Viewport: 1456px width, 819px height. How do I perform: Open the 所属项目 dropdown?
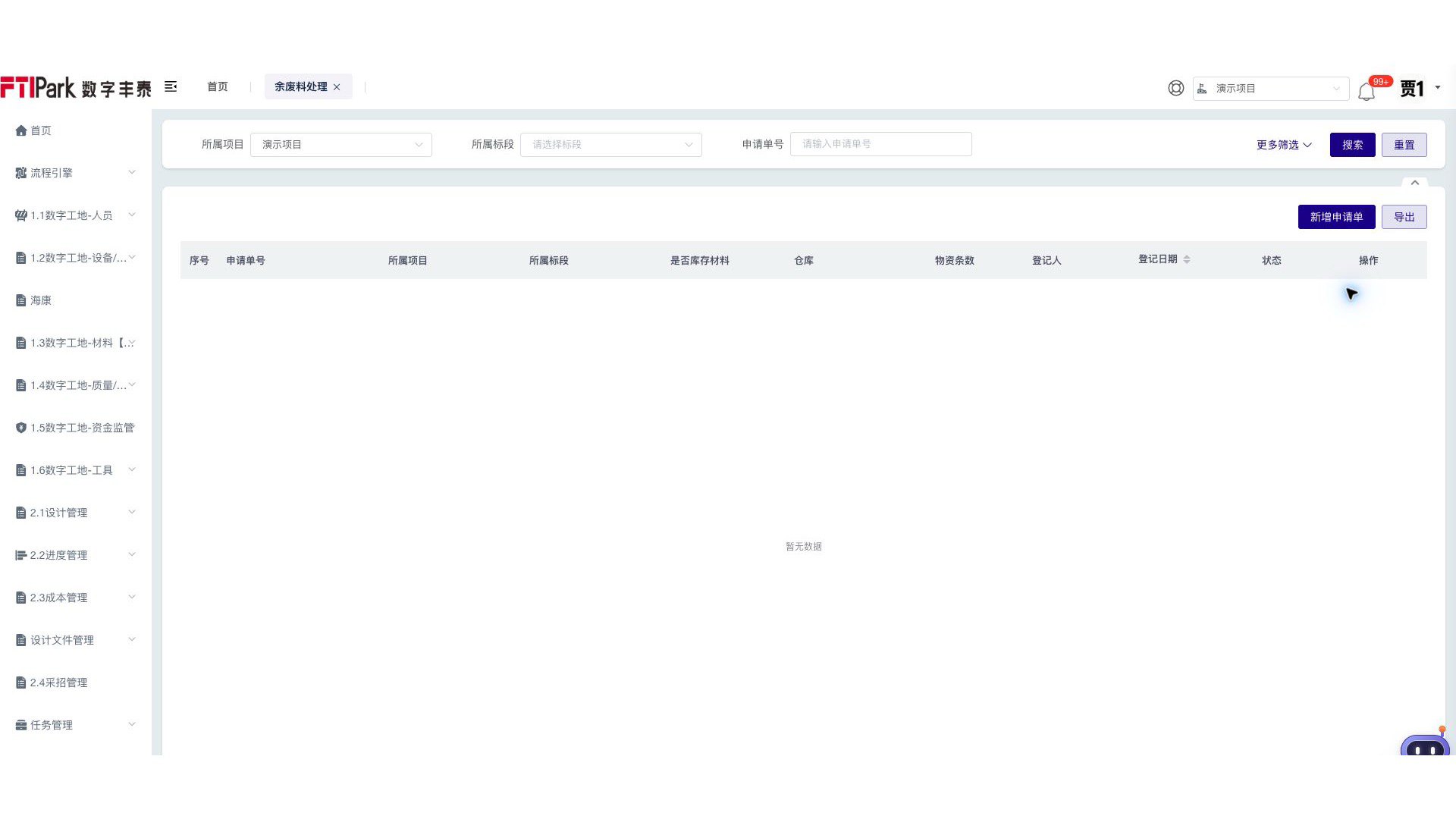click(341, 144)
